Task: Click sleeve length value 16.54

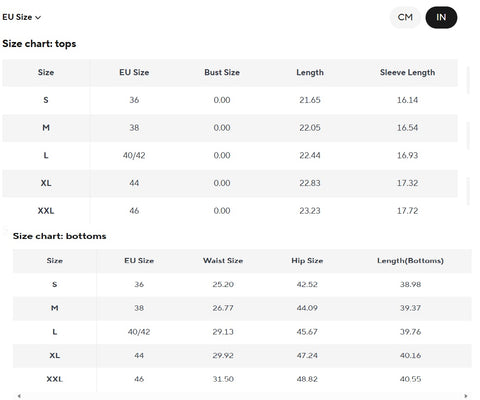Action: coord(407,128)
